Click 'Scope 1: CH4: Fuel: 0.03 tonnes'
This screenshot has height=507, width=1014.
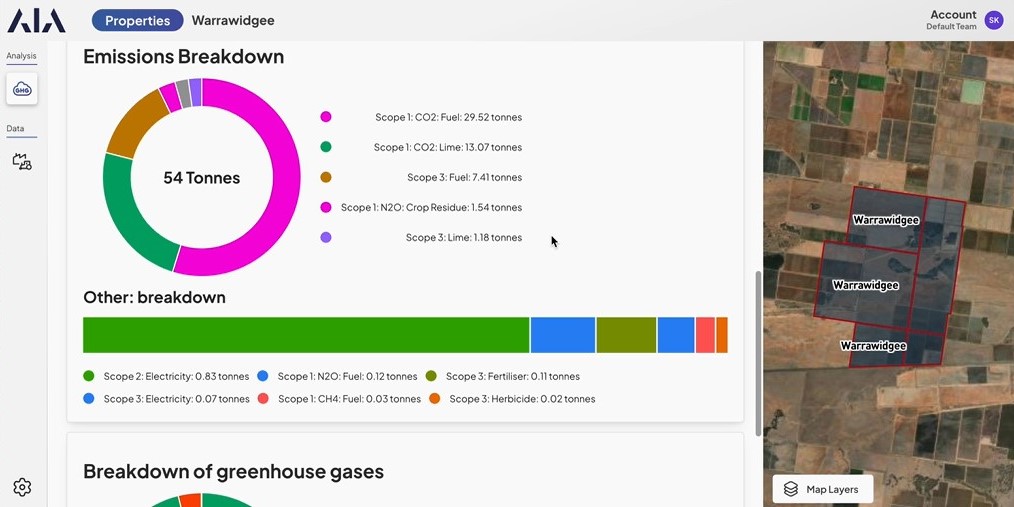pyautogui.click(x=349, y=398)
